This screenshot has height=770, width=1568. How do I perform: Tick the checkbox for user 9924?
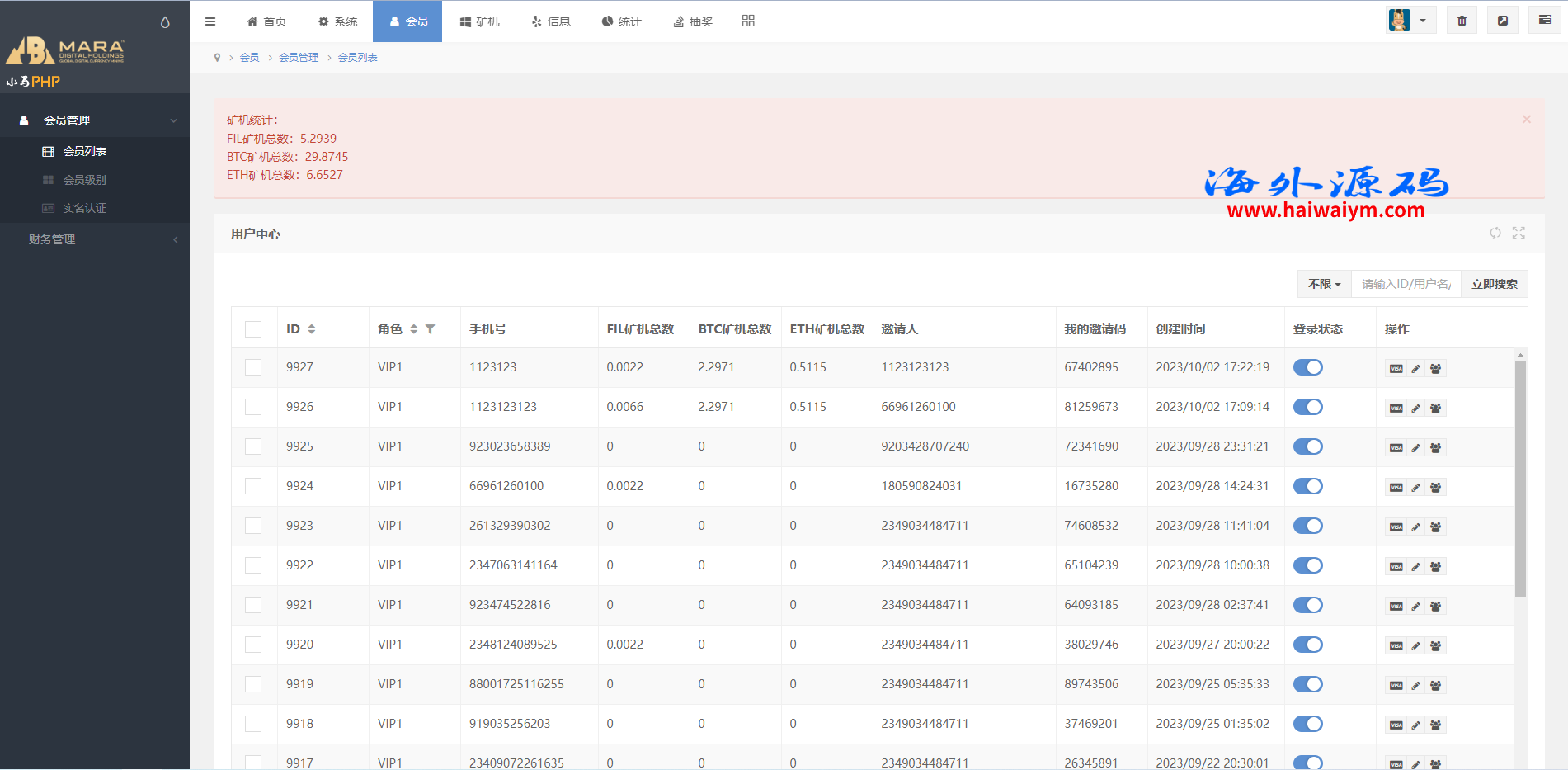coord(253,486)
